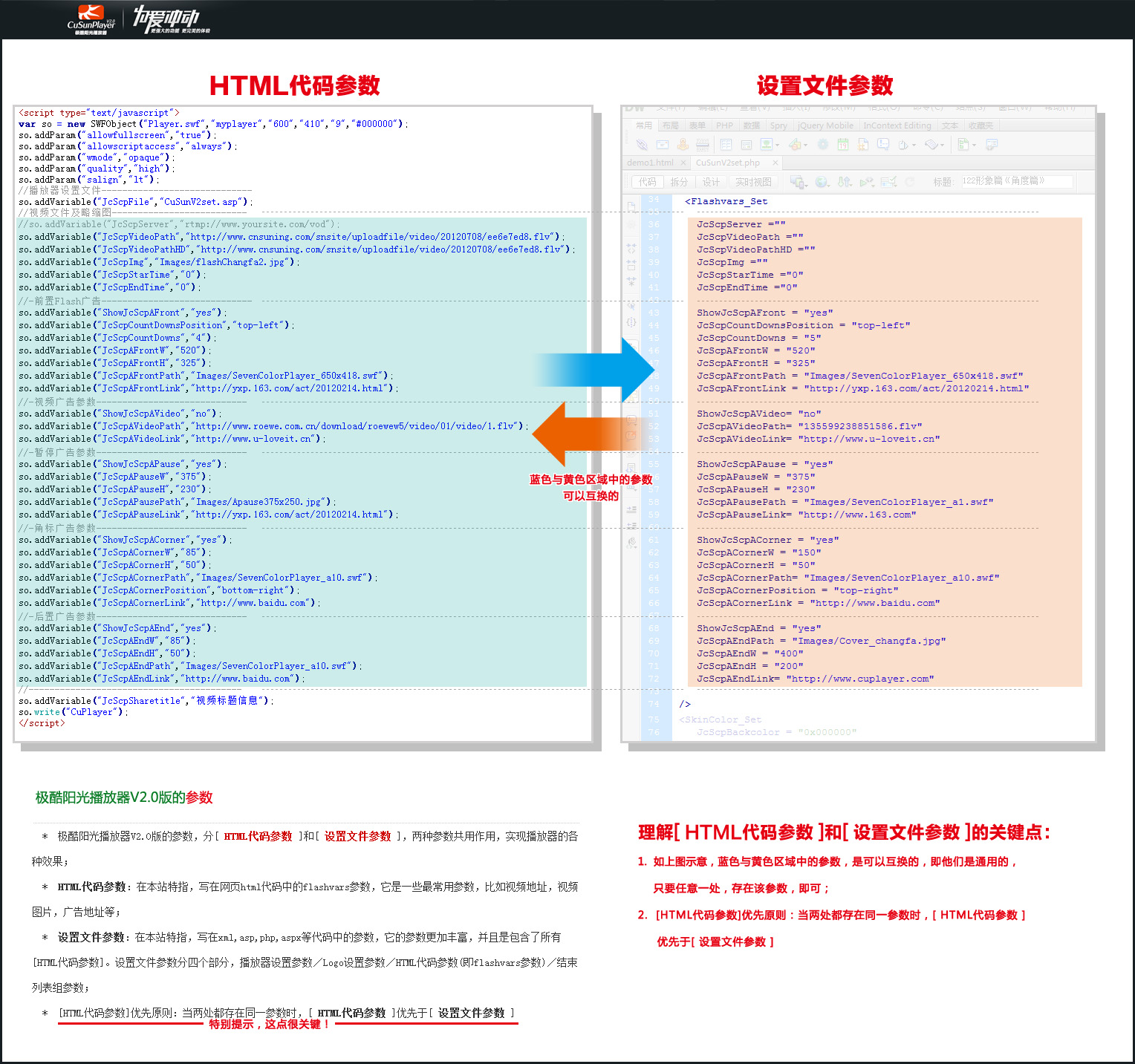Screen dimensions: 1135x1064
Task: Select the 常用 insert tab
Action: (644, 125)
